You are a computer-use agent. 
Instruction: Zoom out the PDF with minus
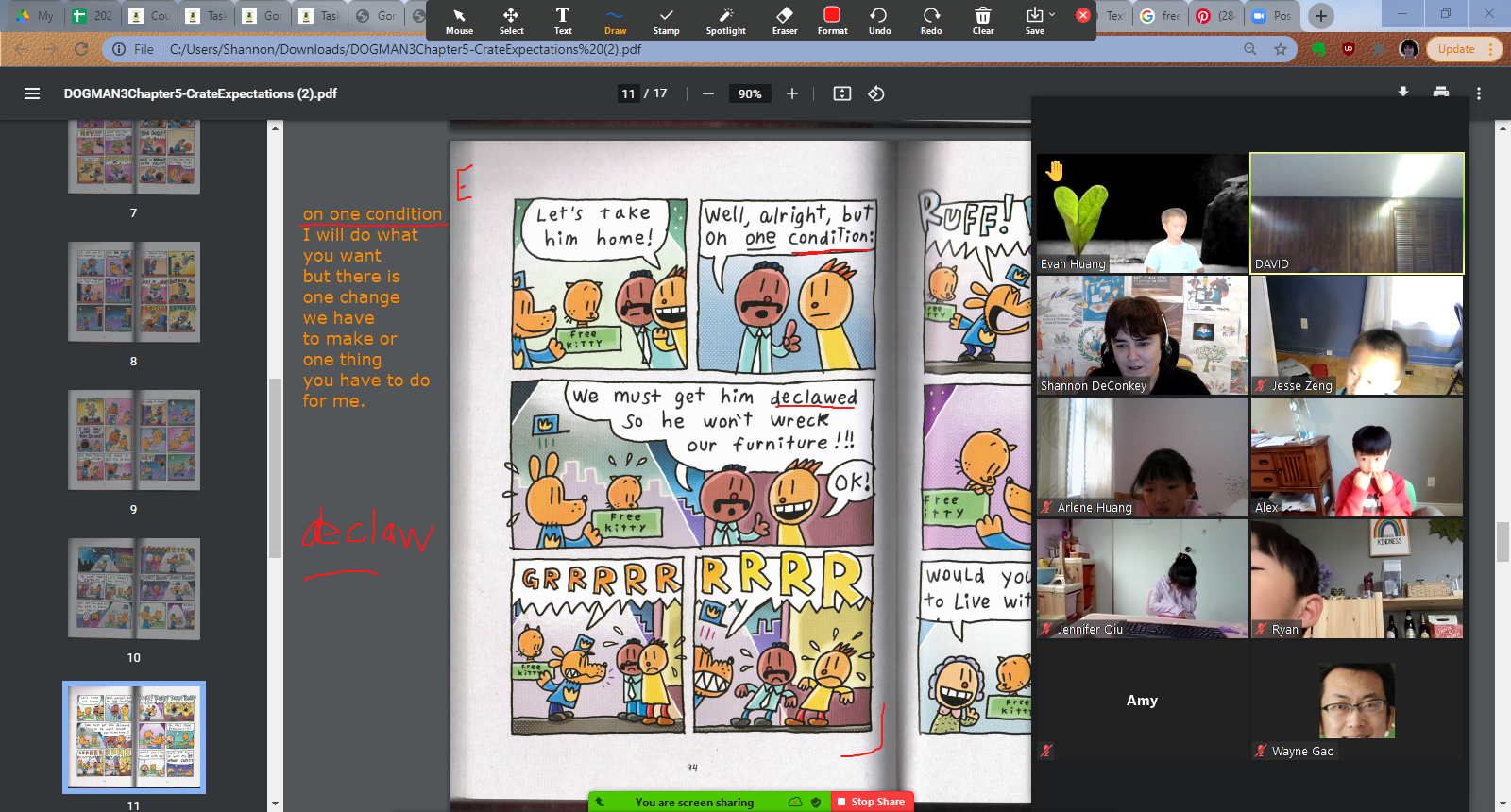[x=707, y=93]
